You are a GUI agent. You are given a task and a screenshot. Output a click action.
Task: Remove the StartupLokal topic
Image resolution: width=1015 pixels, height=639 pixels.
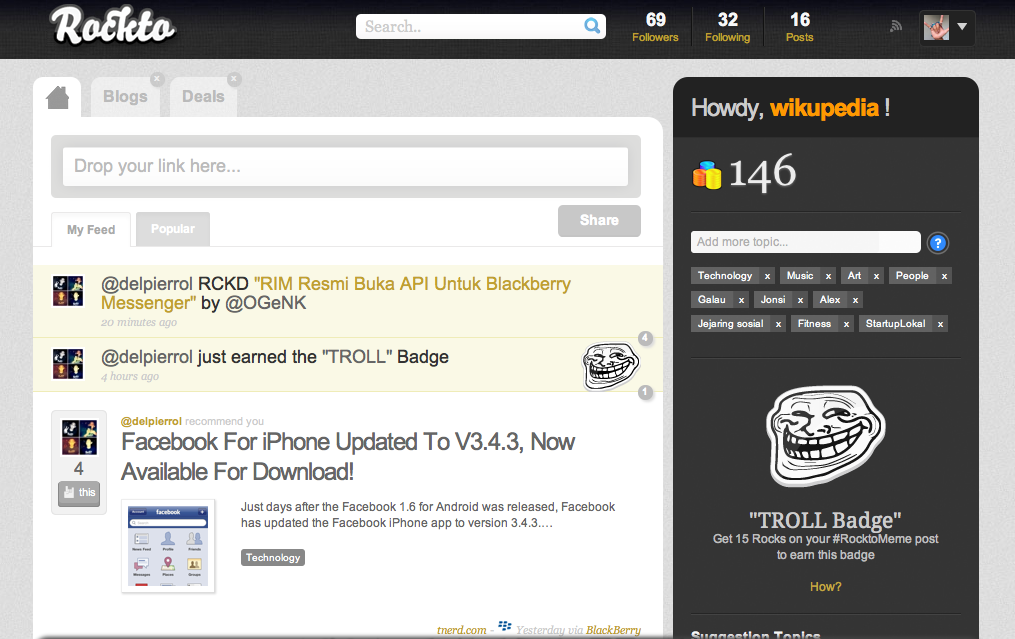(940, 324)
